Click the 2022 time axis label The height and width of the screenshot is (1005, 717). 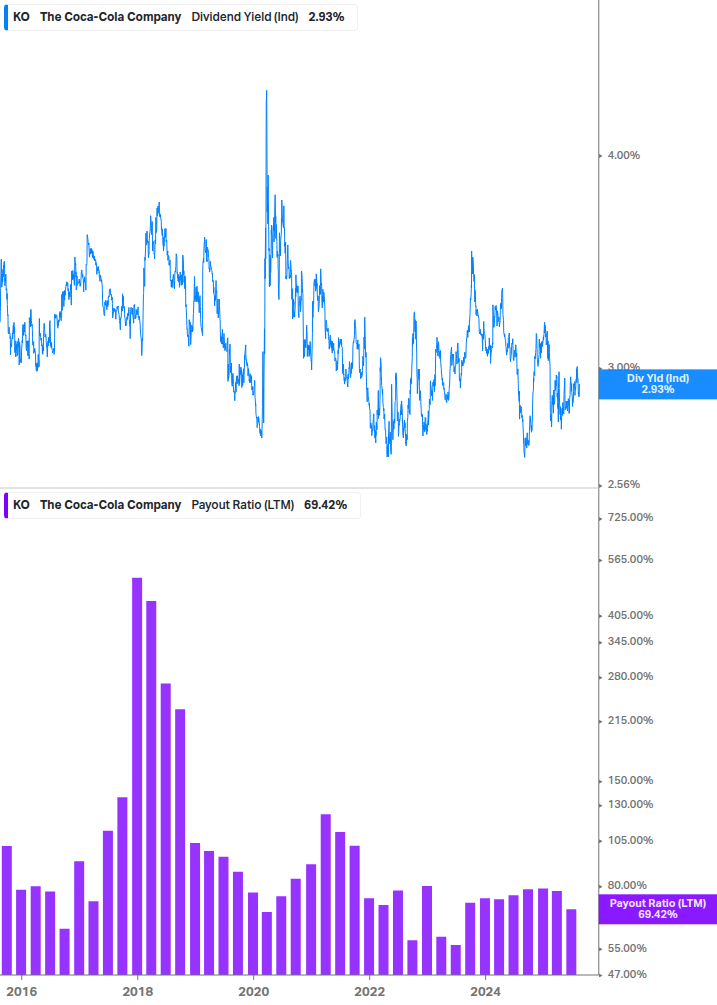(x=370, y=992)
